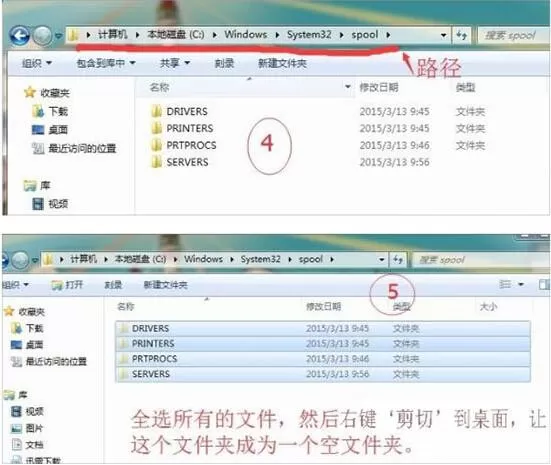Click the Back arrow in the upper window
The height and width of the screenshot is (465, 551).
click(20, 35)
